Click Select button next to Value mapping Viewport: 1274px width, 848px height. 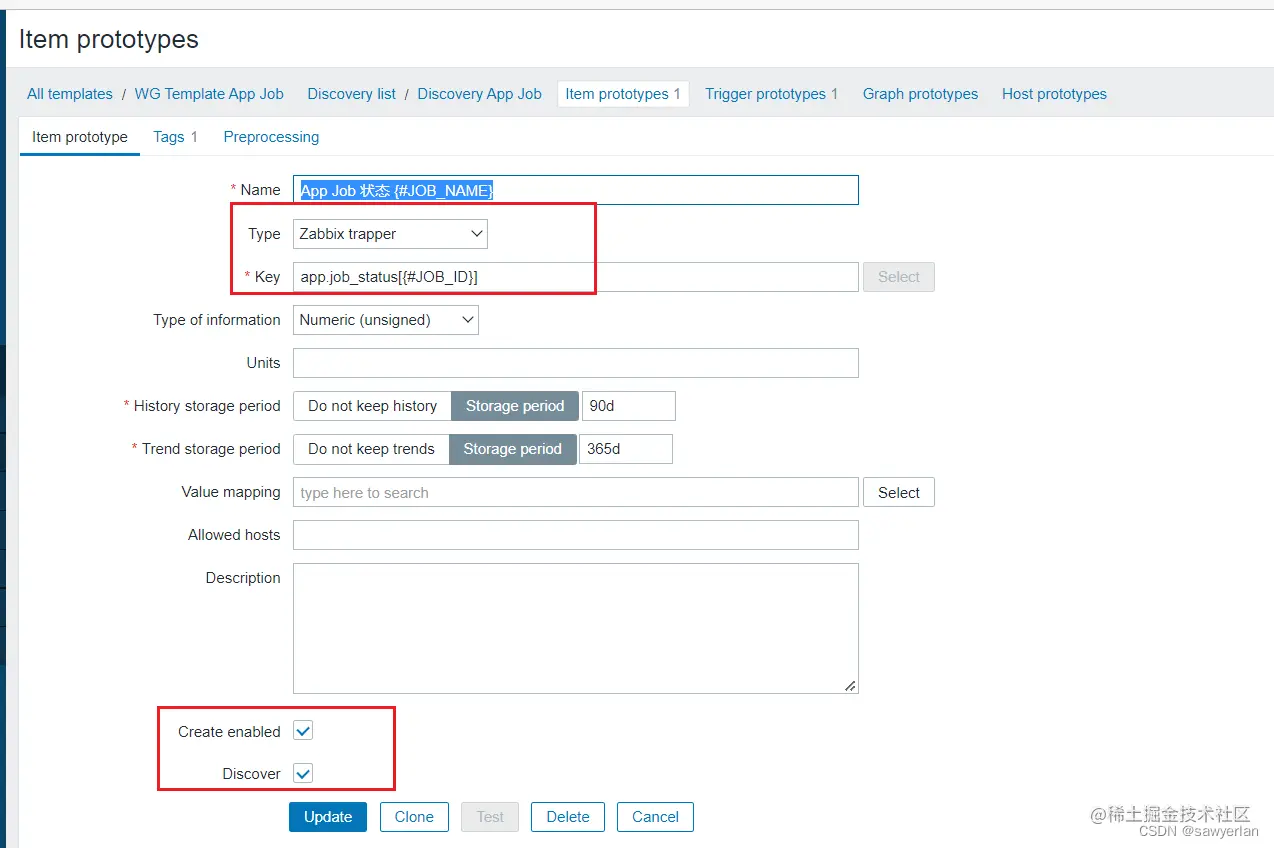(x=899, y=492)
